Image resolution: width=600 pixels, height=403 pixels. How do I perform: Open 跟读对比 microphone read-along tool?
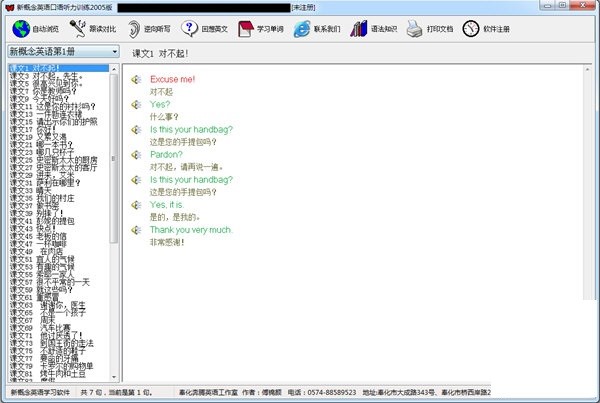point(78,29)
